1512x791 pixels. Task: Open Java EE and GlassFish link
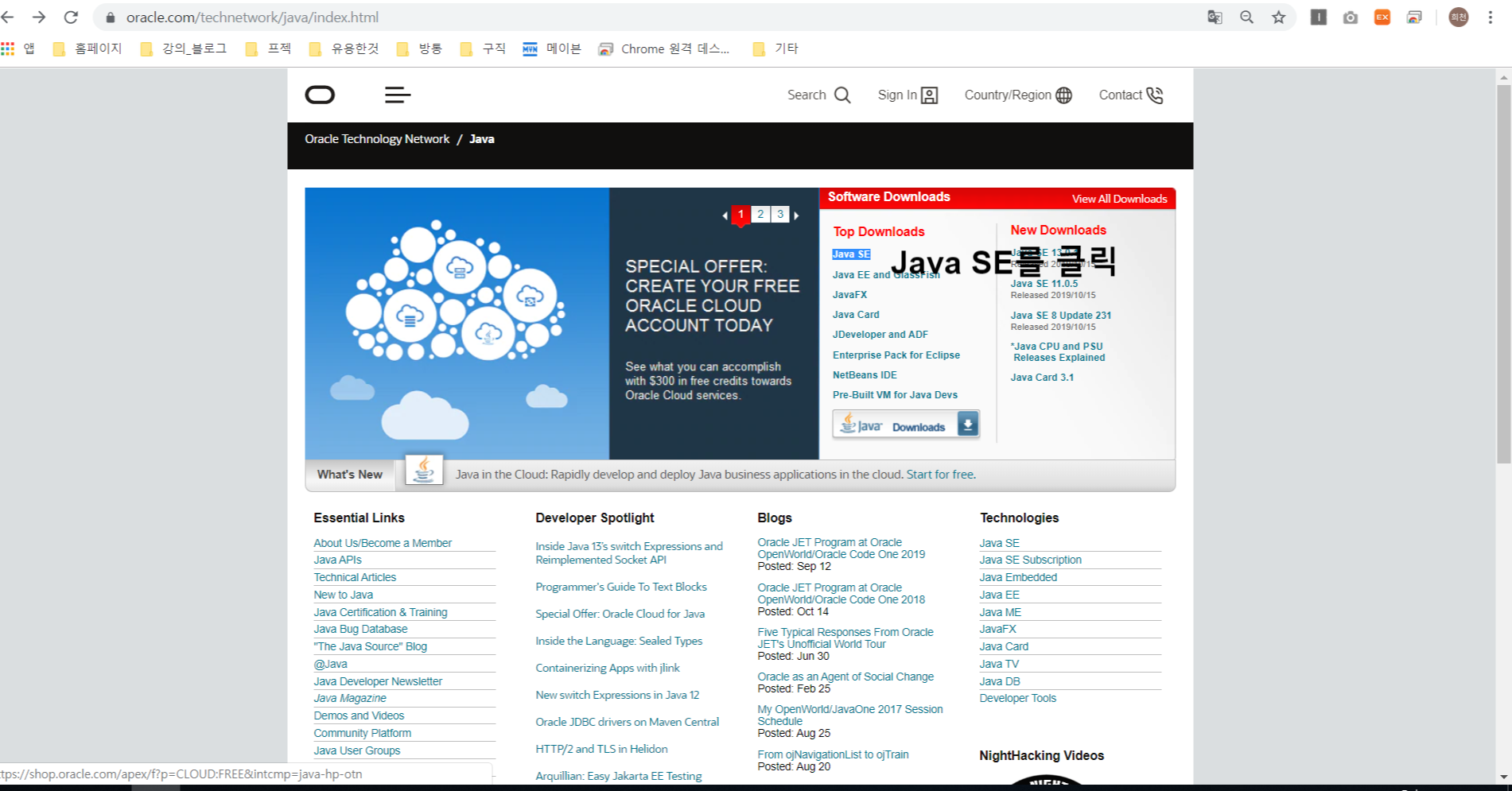tap(886, 275)
